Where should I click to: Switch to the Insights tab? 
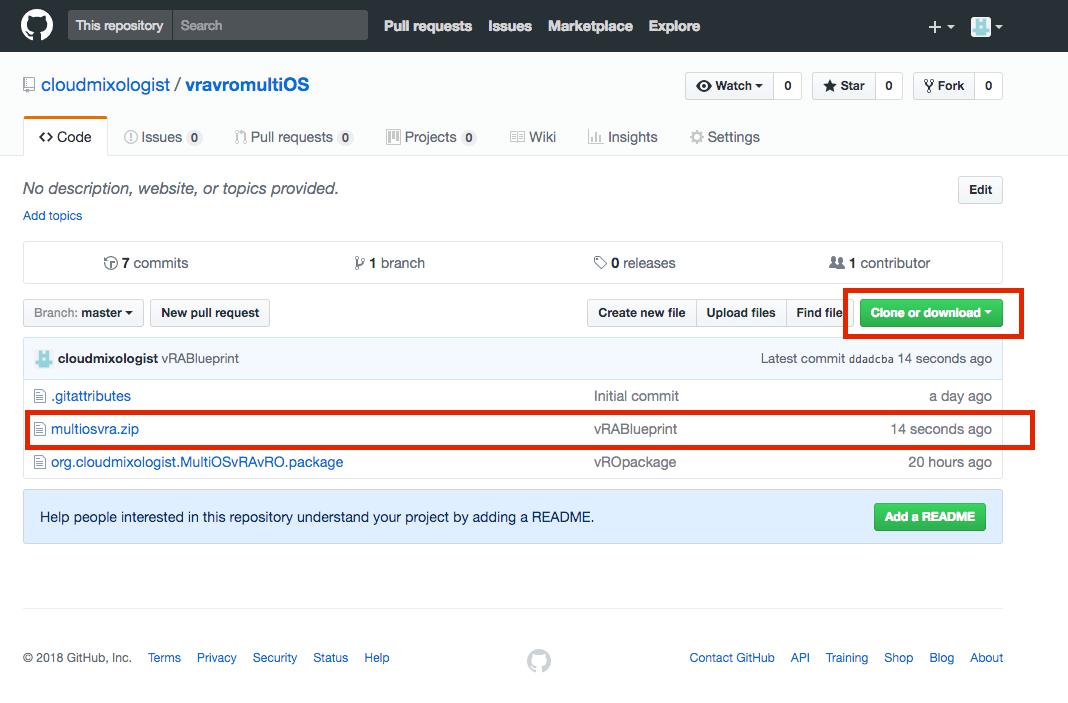coord(623,137)
